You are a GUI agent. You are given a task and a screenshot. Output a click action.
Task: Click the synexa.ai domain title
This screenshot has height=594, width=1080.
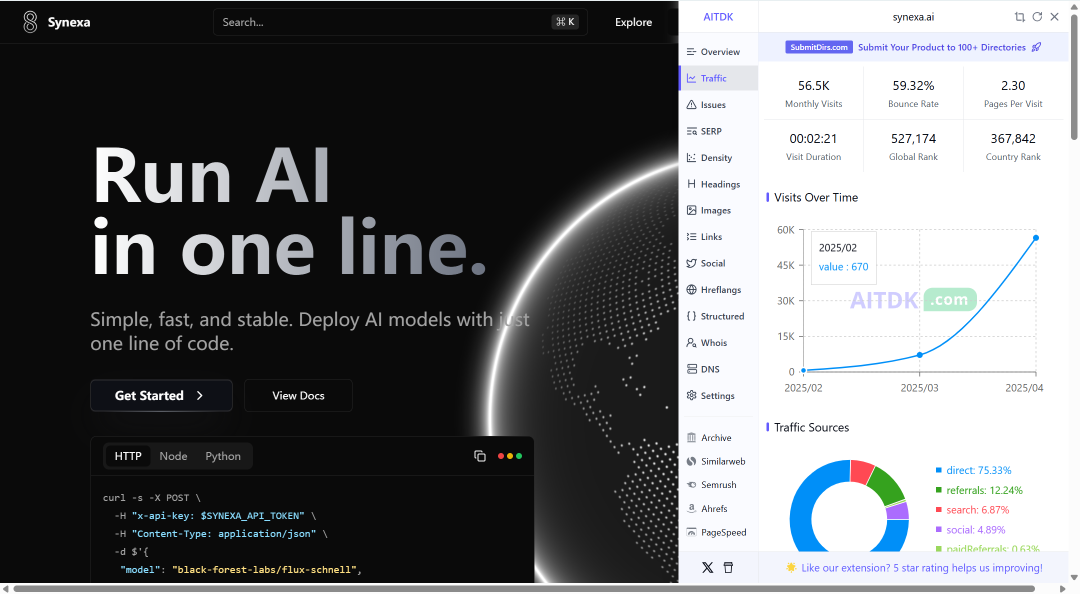coord(913,17)
